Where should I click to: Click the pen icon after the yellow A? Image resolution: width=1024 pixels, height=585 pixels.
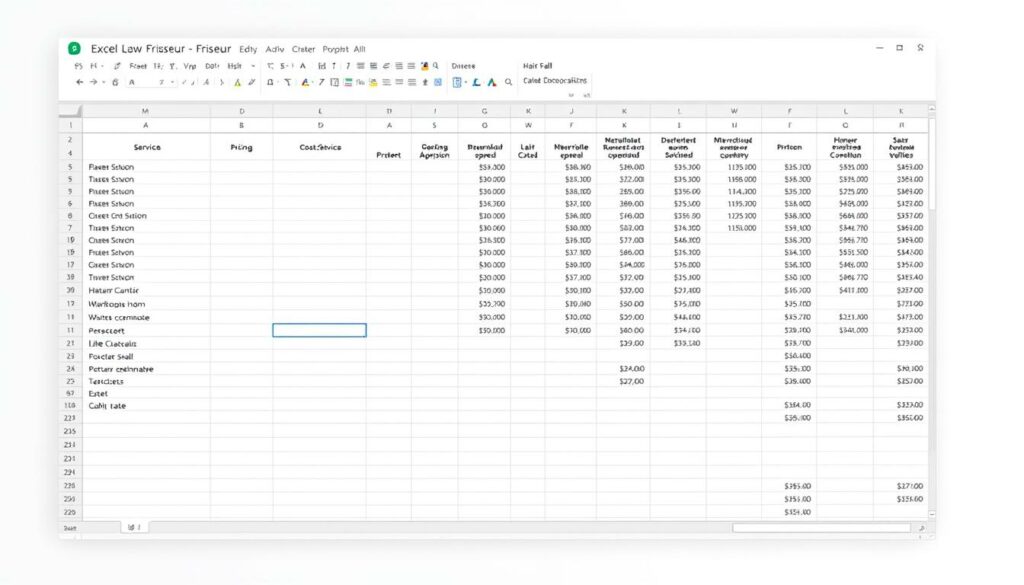(x=251, y=82)
